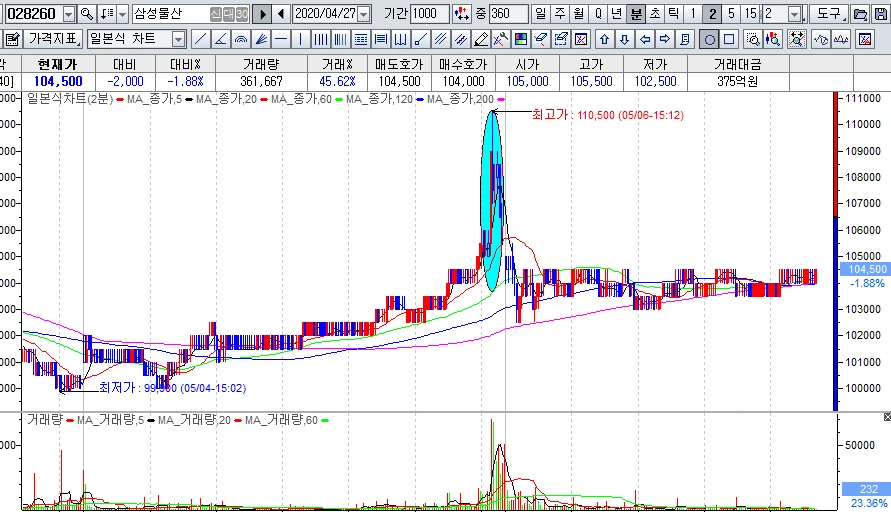Click the erase-all X chart icon
The image size is (891, 512).
[x=581, y=39]
